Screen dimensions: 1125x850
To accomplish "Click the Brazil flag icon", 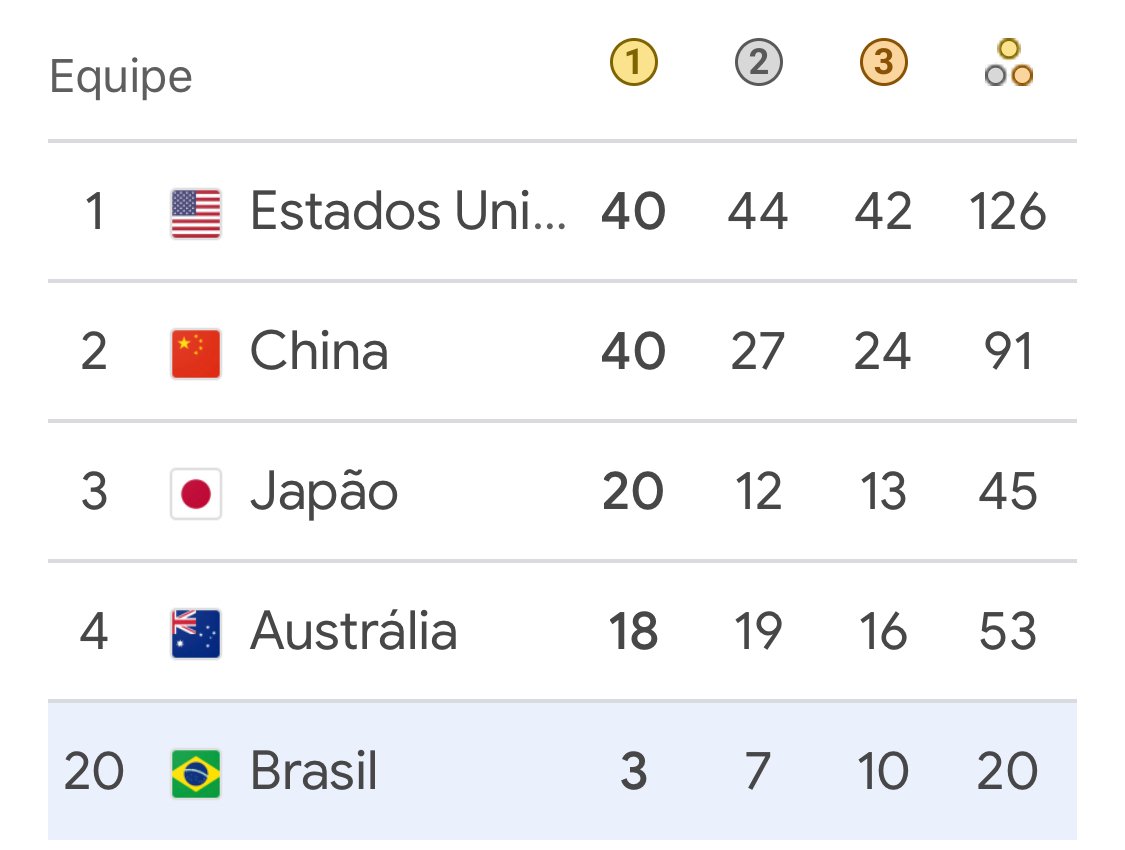I will pyautogui.click(x=196, y=773).
